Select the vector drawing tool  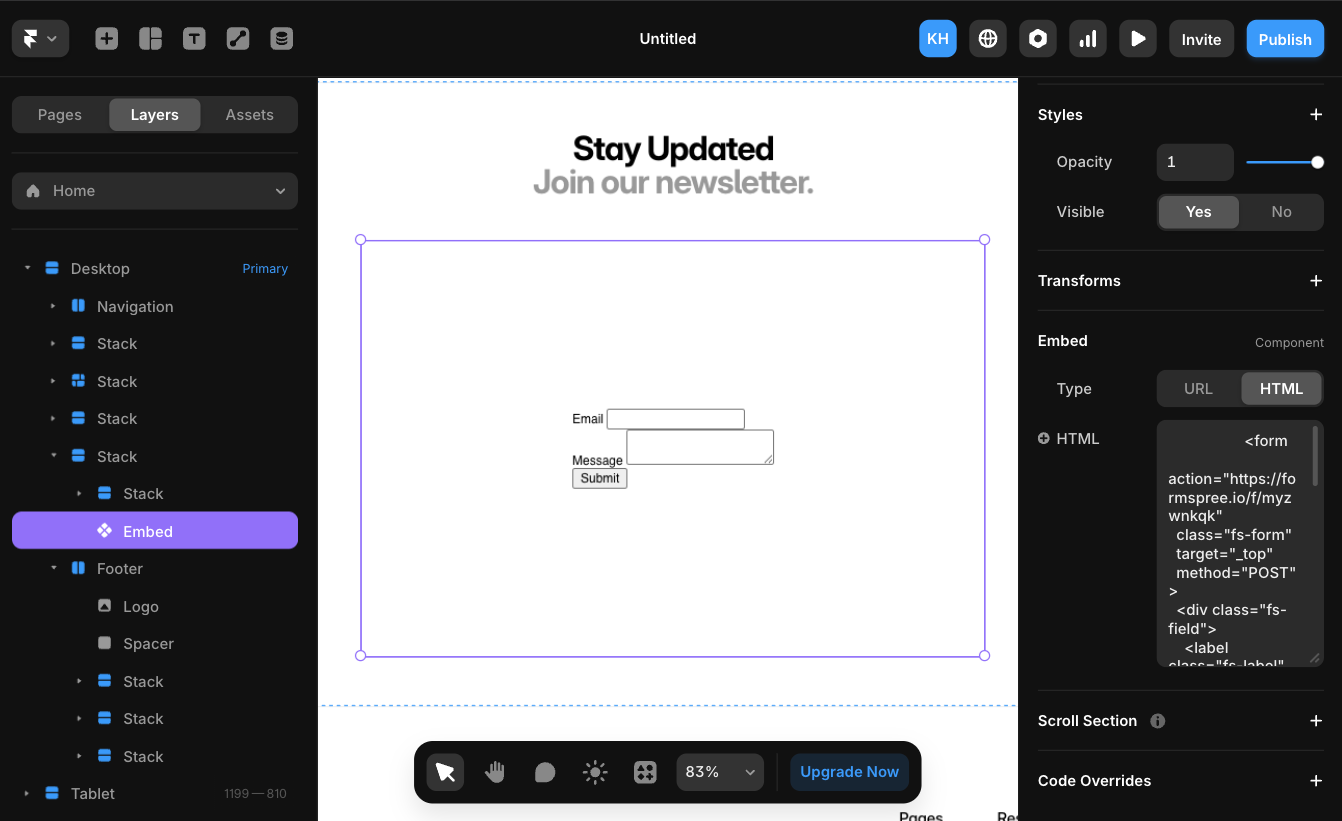tap(238, 38)
